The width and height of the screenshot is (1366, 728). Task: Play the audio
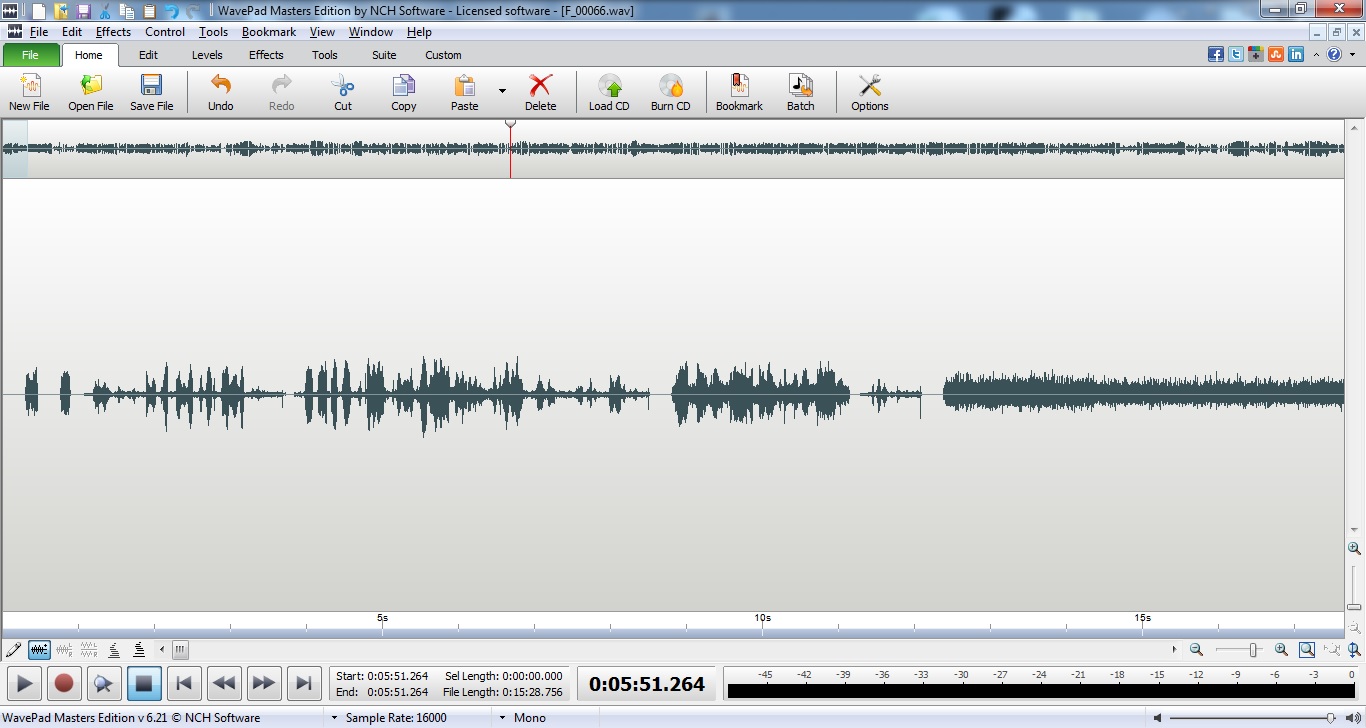(25, 684)
